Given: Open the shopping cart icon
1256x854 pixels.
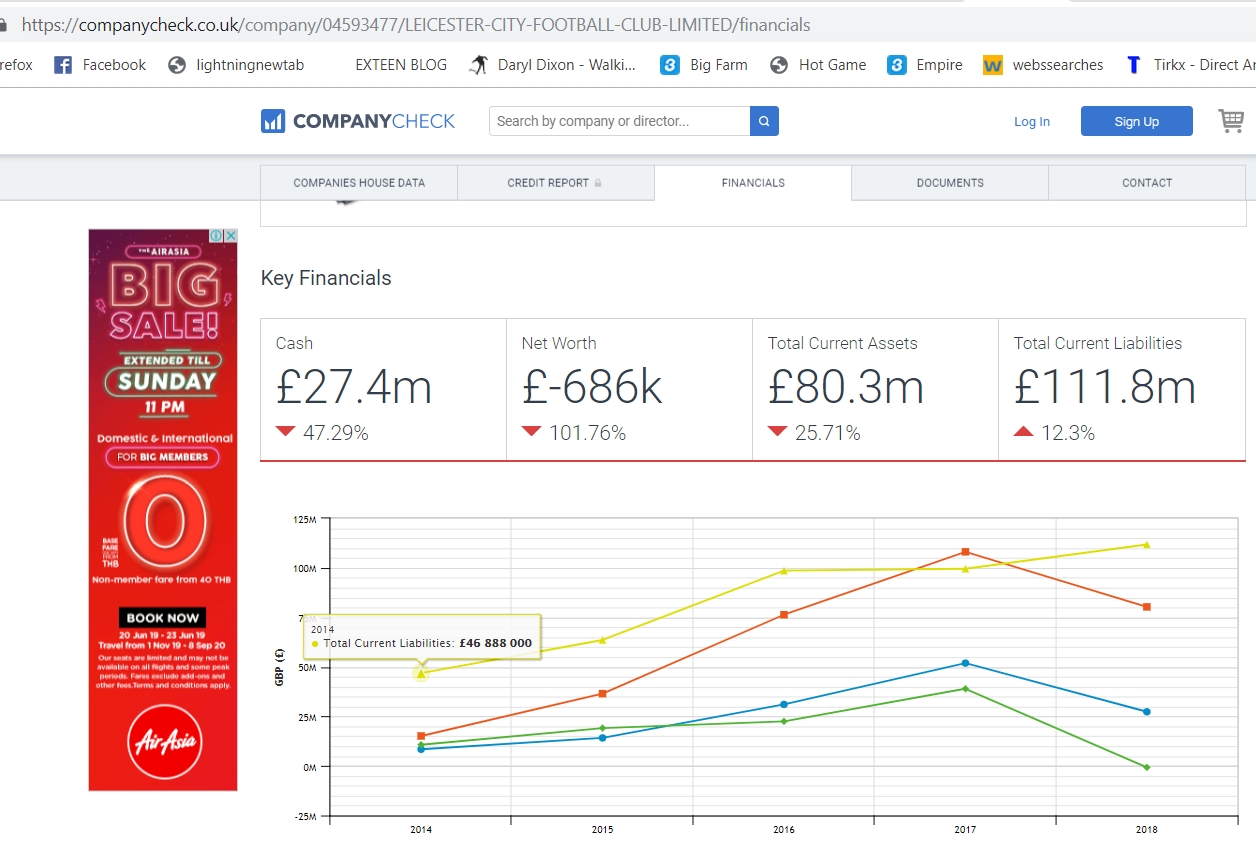Looking at the screenshot, I should click(1230, 121).
